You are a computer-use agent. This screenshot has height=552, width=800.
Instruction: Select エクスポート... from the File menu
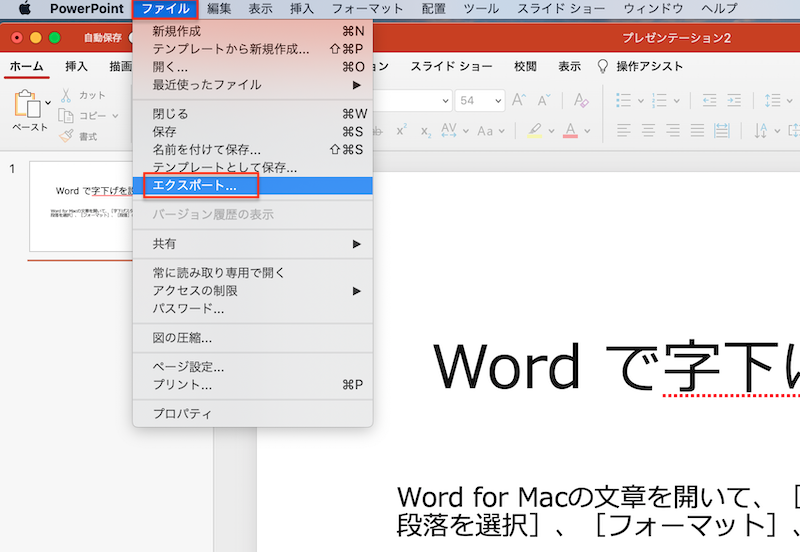point(253,185)
